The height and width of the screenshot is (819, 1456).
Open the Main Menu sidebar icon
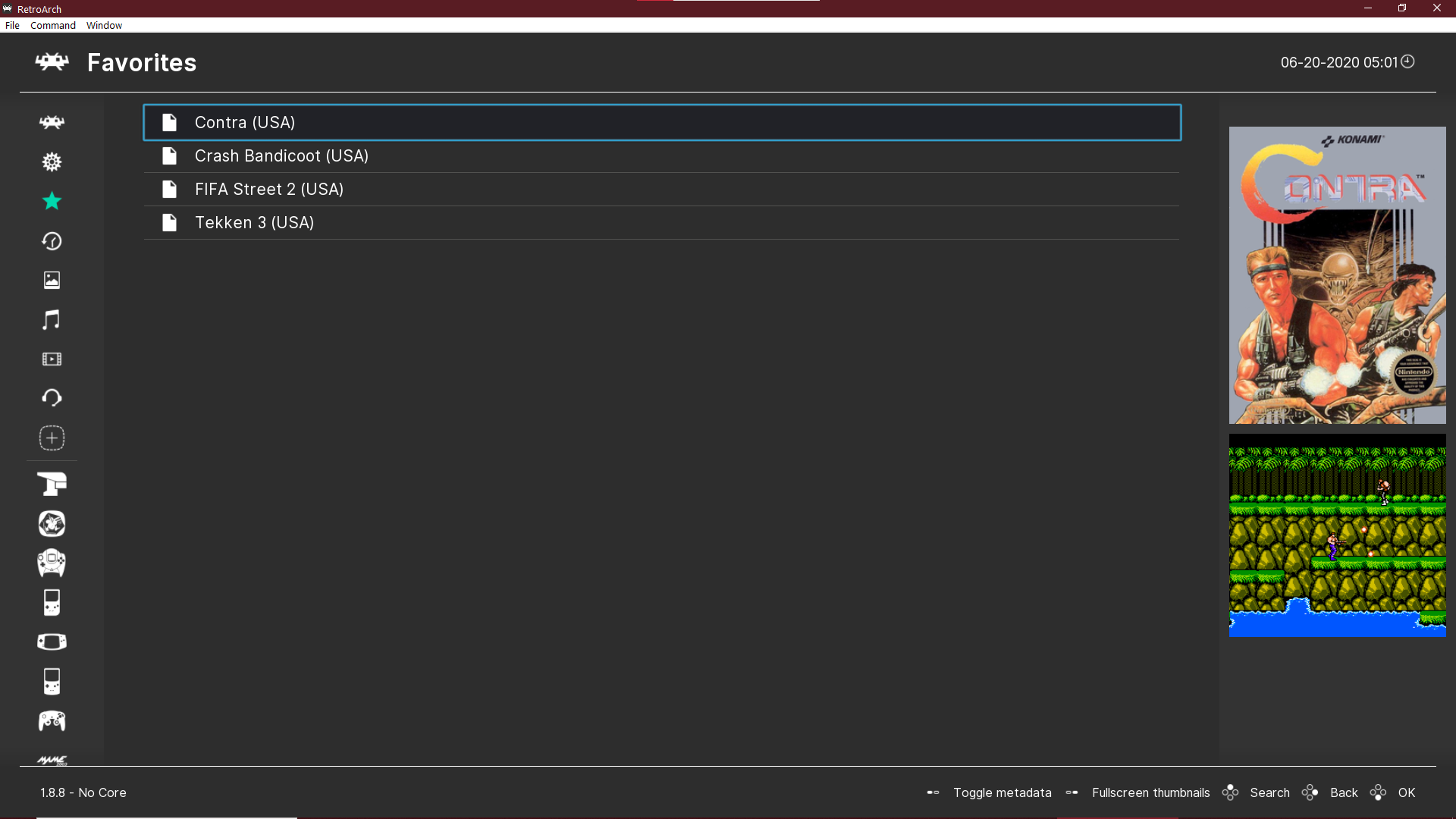tap(52, 122)
